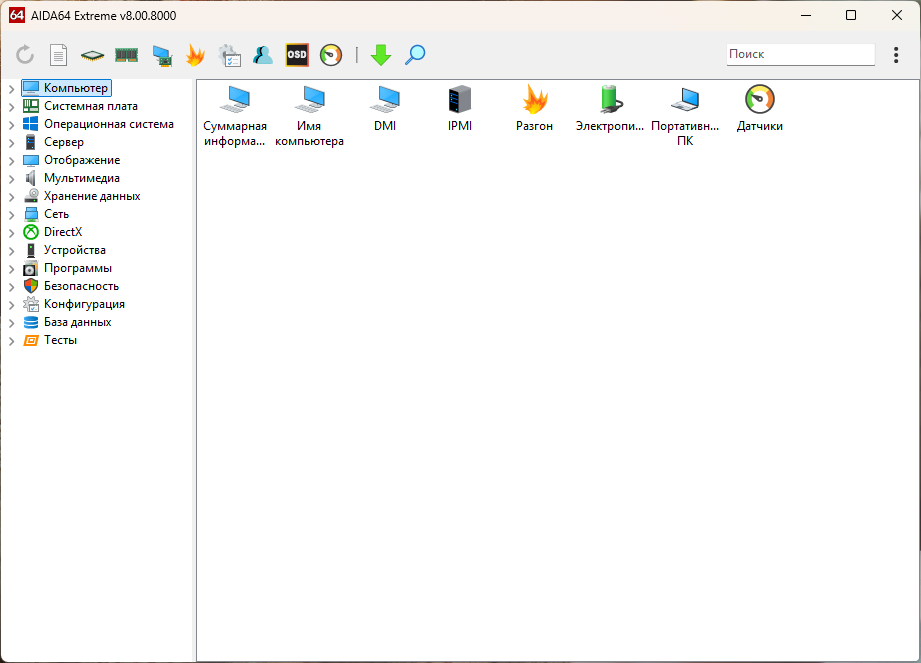
Task: Click the memory module toolbar icon
Action: 126,55
